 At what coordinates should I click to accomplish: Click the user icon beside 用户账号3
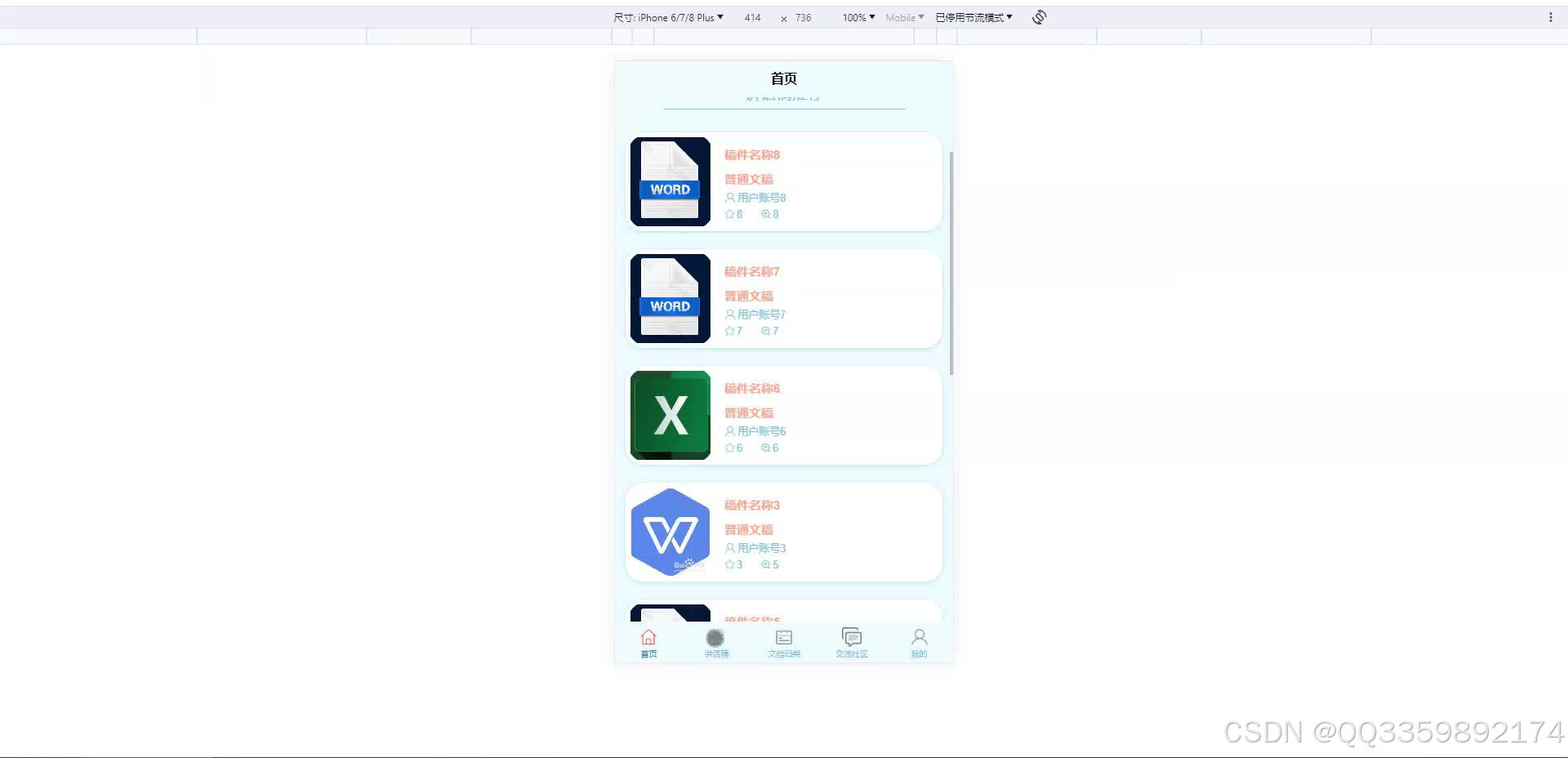(730, 548)
